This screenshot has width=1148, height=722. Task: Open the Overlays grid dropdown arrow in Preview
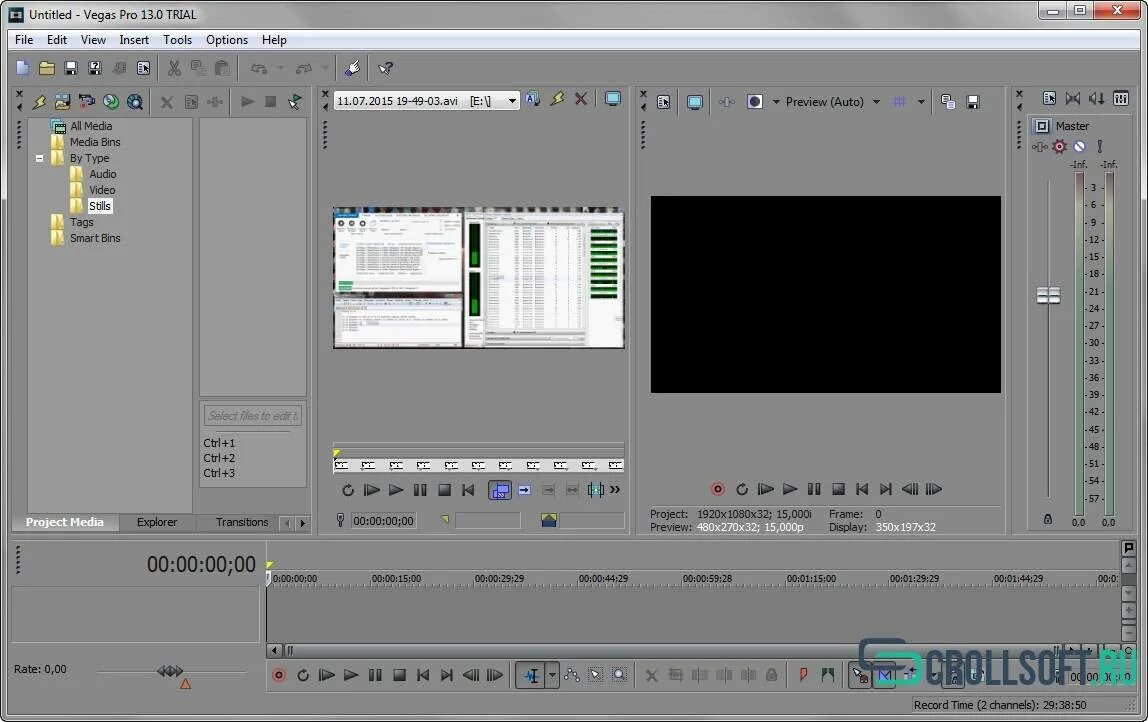pyautogui.click(x=921, y=102)
